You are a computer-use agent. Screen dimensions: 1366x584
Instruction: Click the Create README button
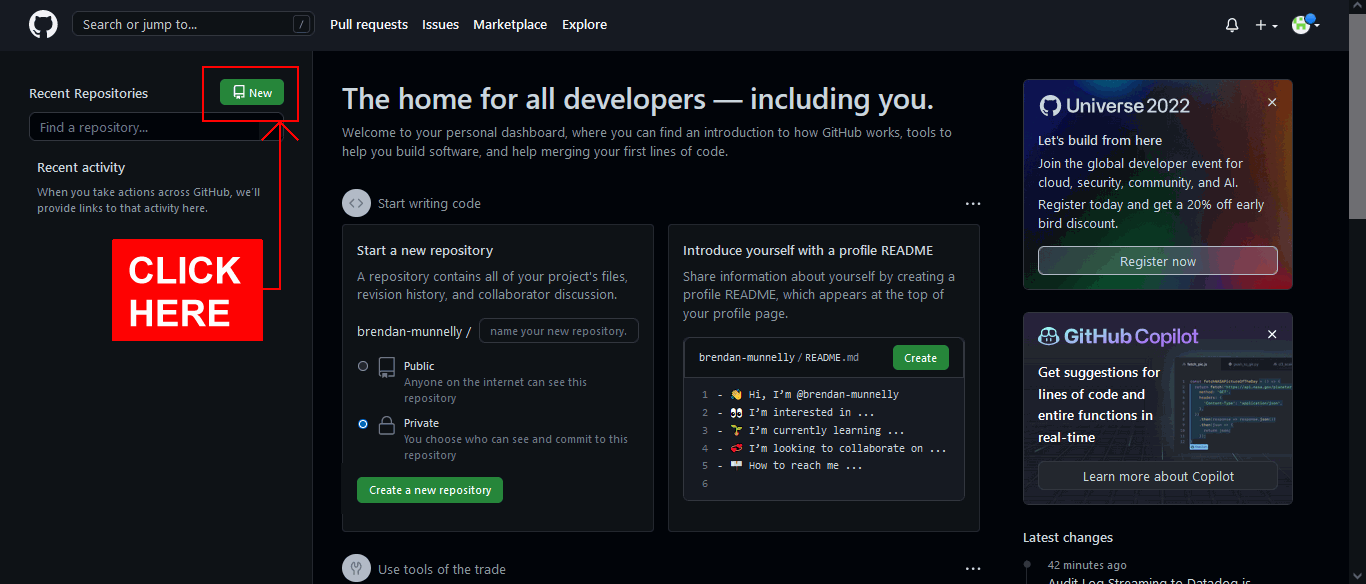click(x=920, y=357)
